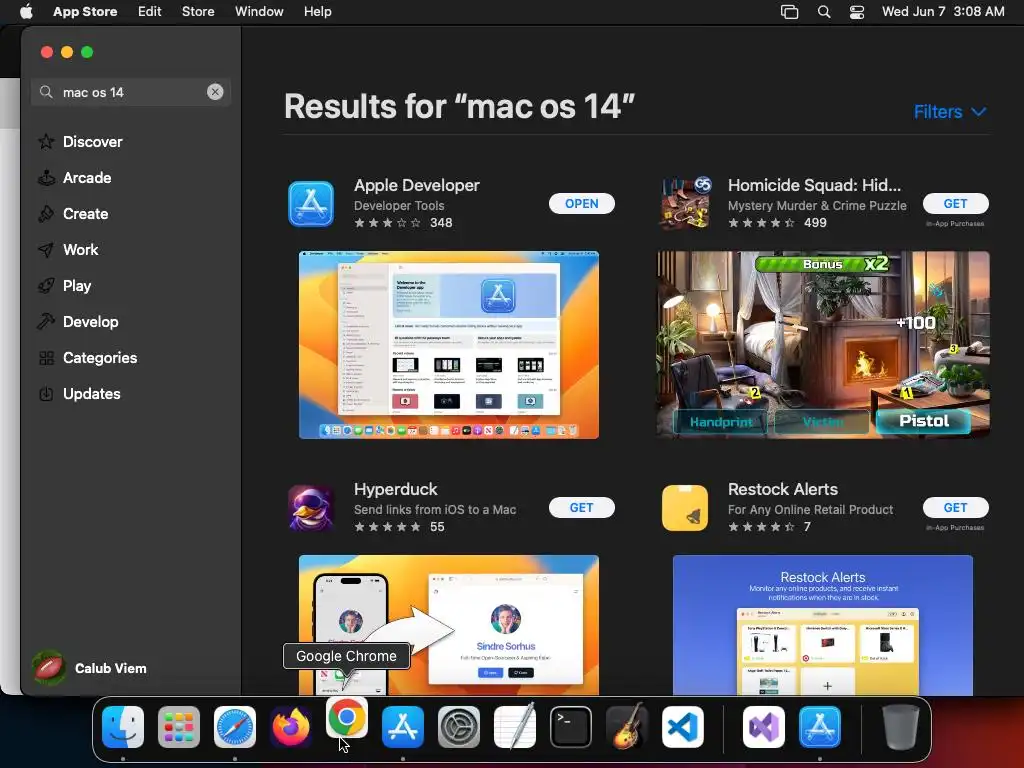Expand the Filters dropdown

pyautogui.click(x=950, y=112)
